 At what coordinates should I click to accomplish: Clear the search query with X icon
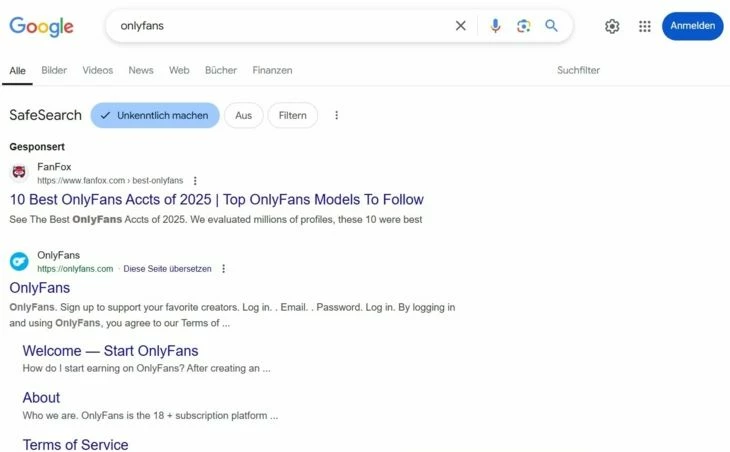(x=460, y=26)
